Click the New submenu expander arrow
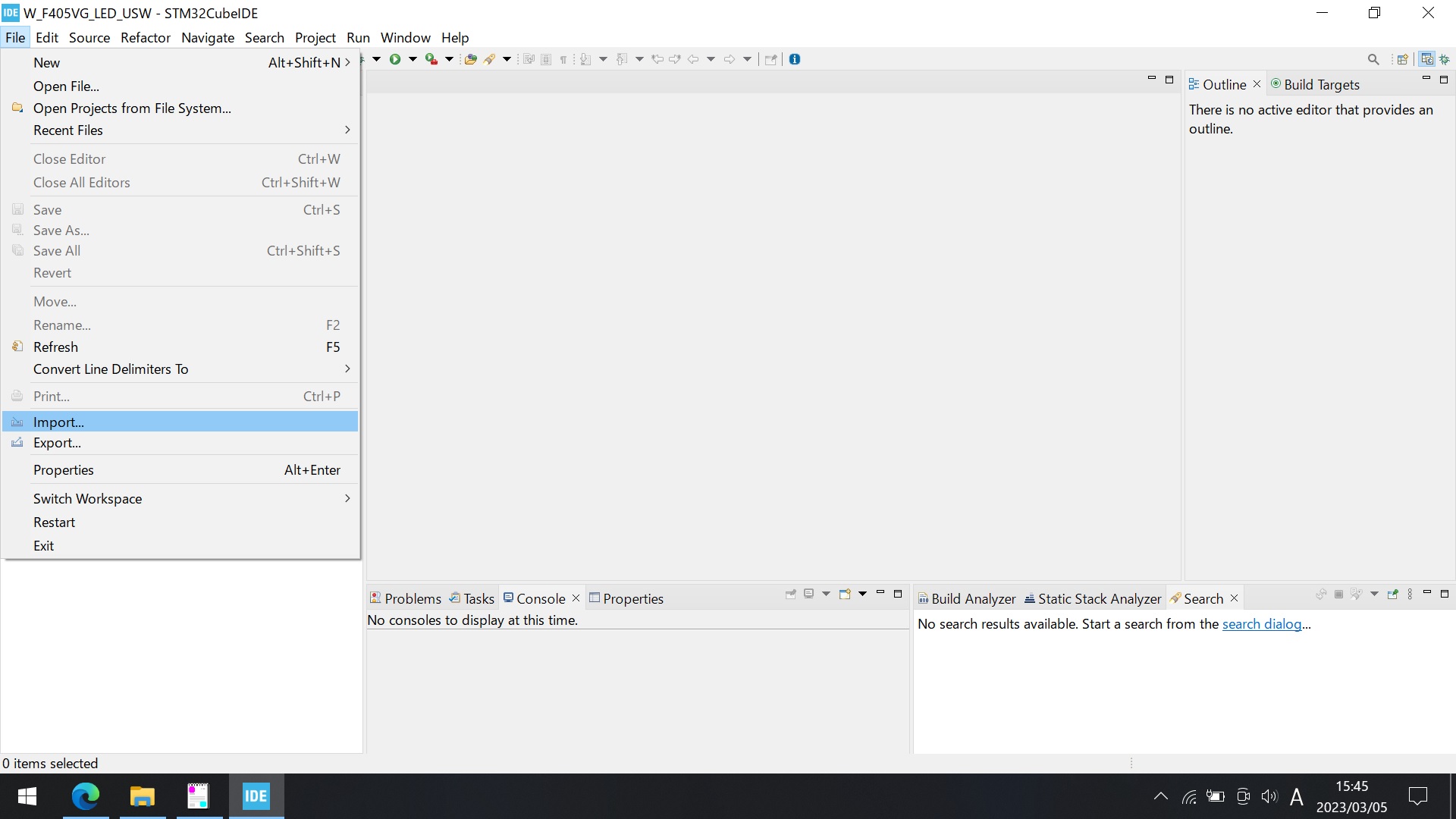Image resolution: width=1456 pixels, height=819 pixels. [x=349, y=62]
